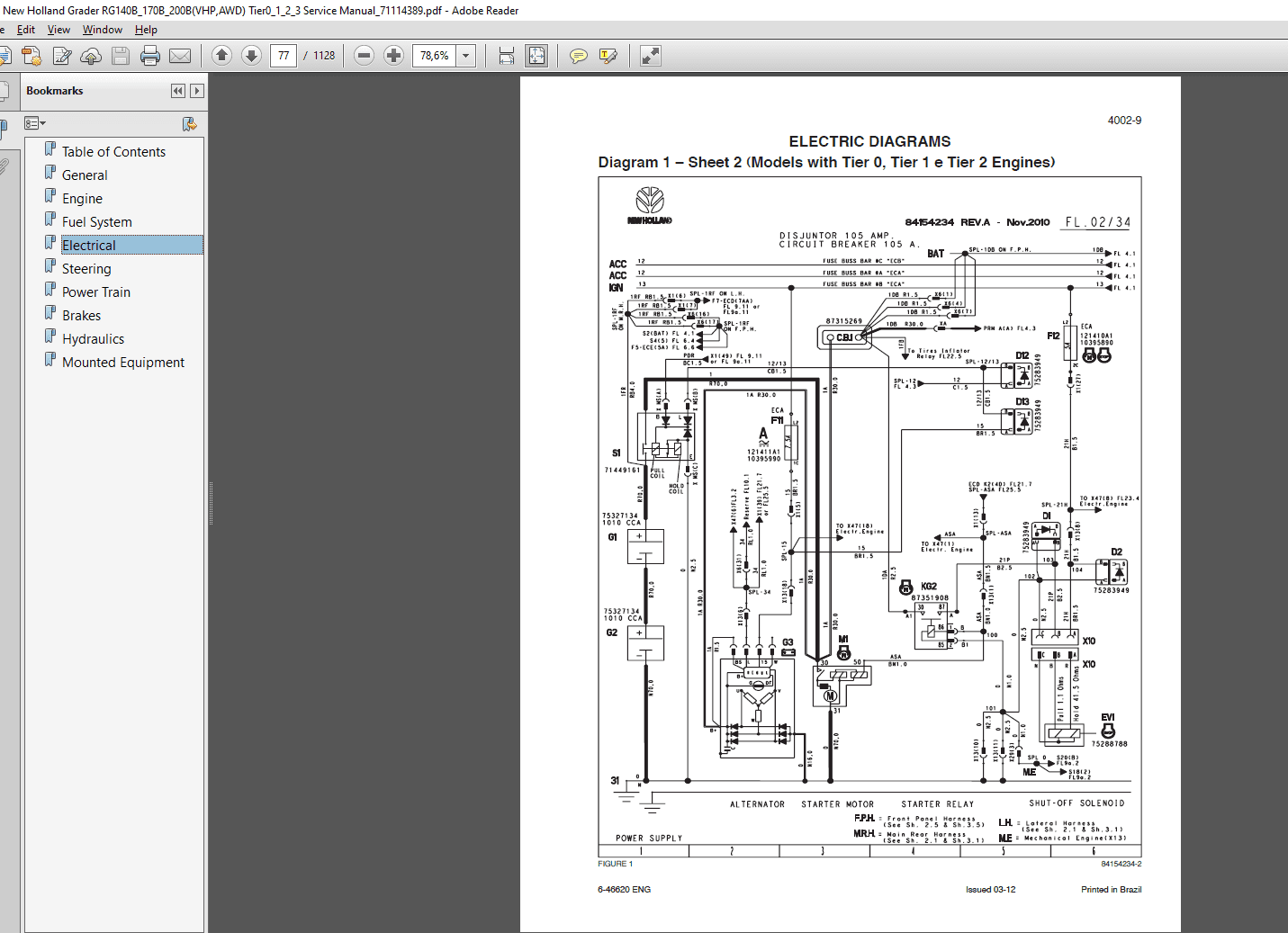This screenshot has width=1288, height=933.
Task: Open the zoom percentage dropdown
Action: (x=466, y=56)
